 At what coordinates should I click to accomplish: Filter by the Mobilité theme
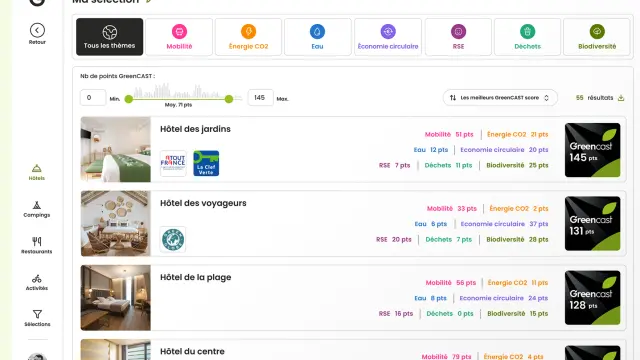pos(179,37)
